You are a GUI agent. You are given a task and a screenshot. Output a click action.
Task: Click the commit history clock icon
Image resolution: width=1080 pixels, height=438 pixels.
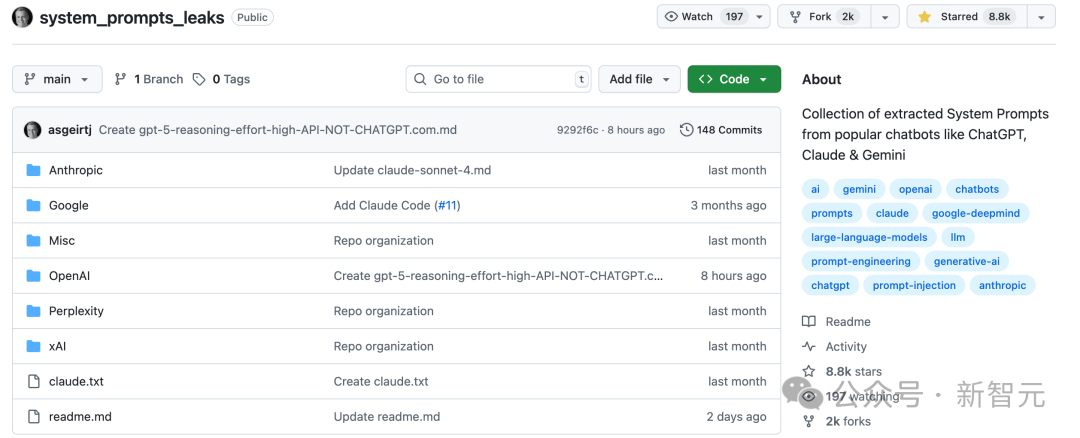[686, 130]
